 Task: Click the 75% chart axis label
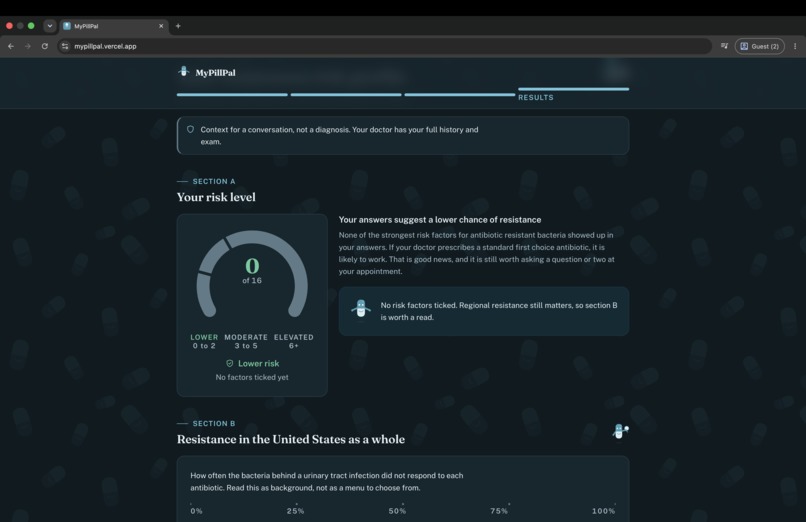[499, 511]
